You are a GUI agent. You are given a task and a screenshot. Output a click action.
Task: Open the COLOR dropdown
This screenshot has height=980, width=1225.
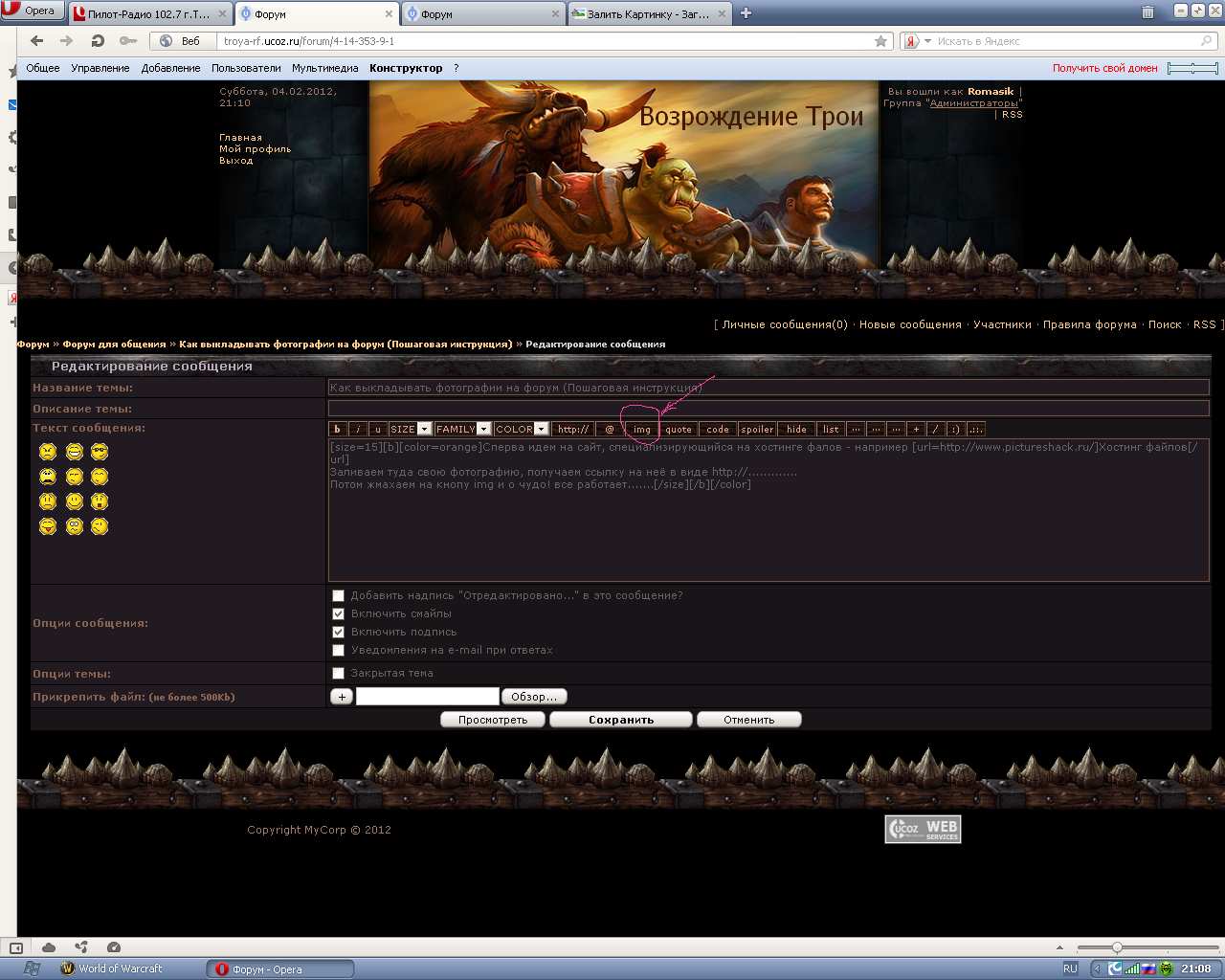[x=522, y=430]
